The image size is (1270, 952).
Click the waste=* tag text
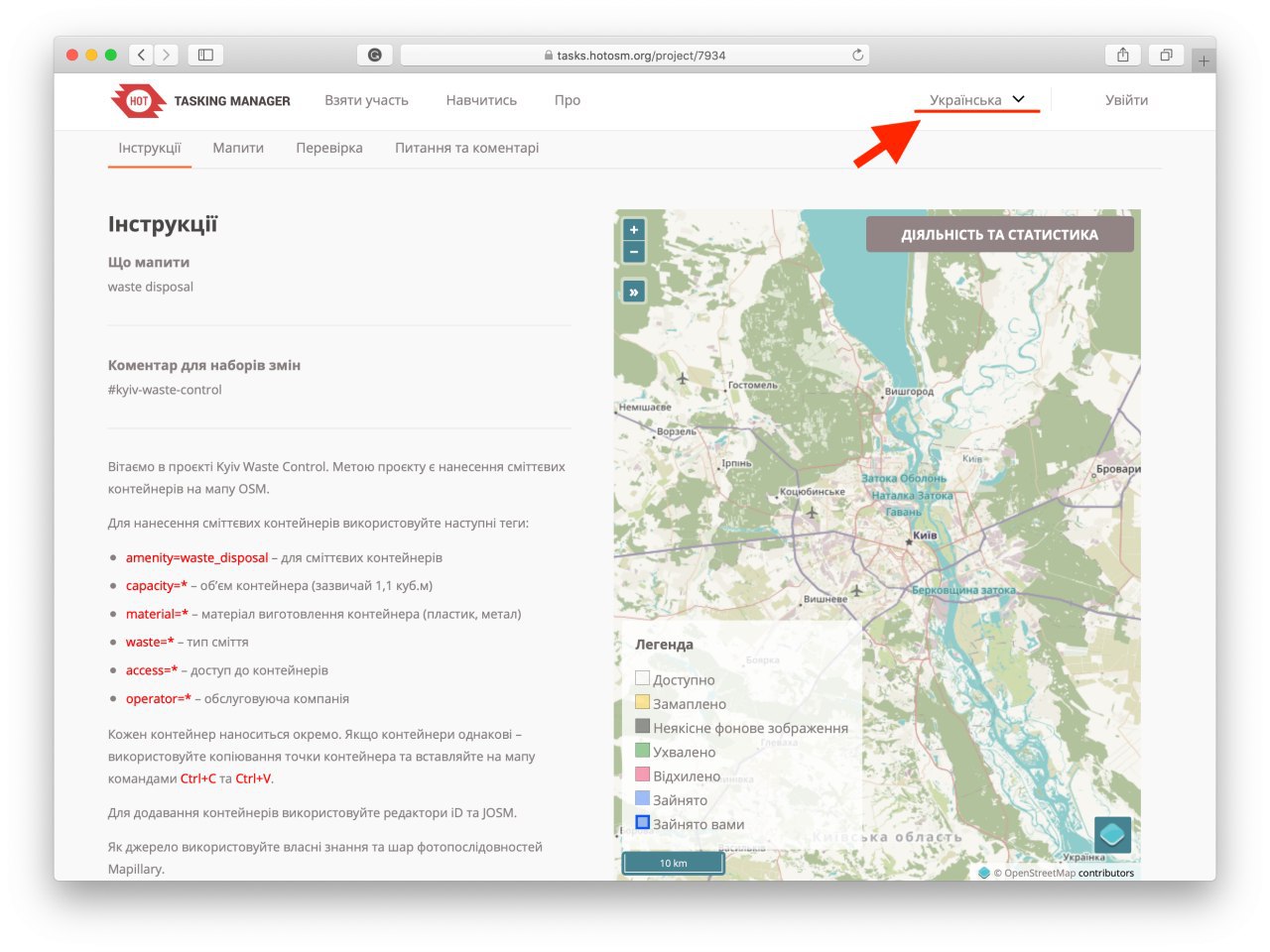pyautogui.click(x=150, y=642)
